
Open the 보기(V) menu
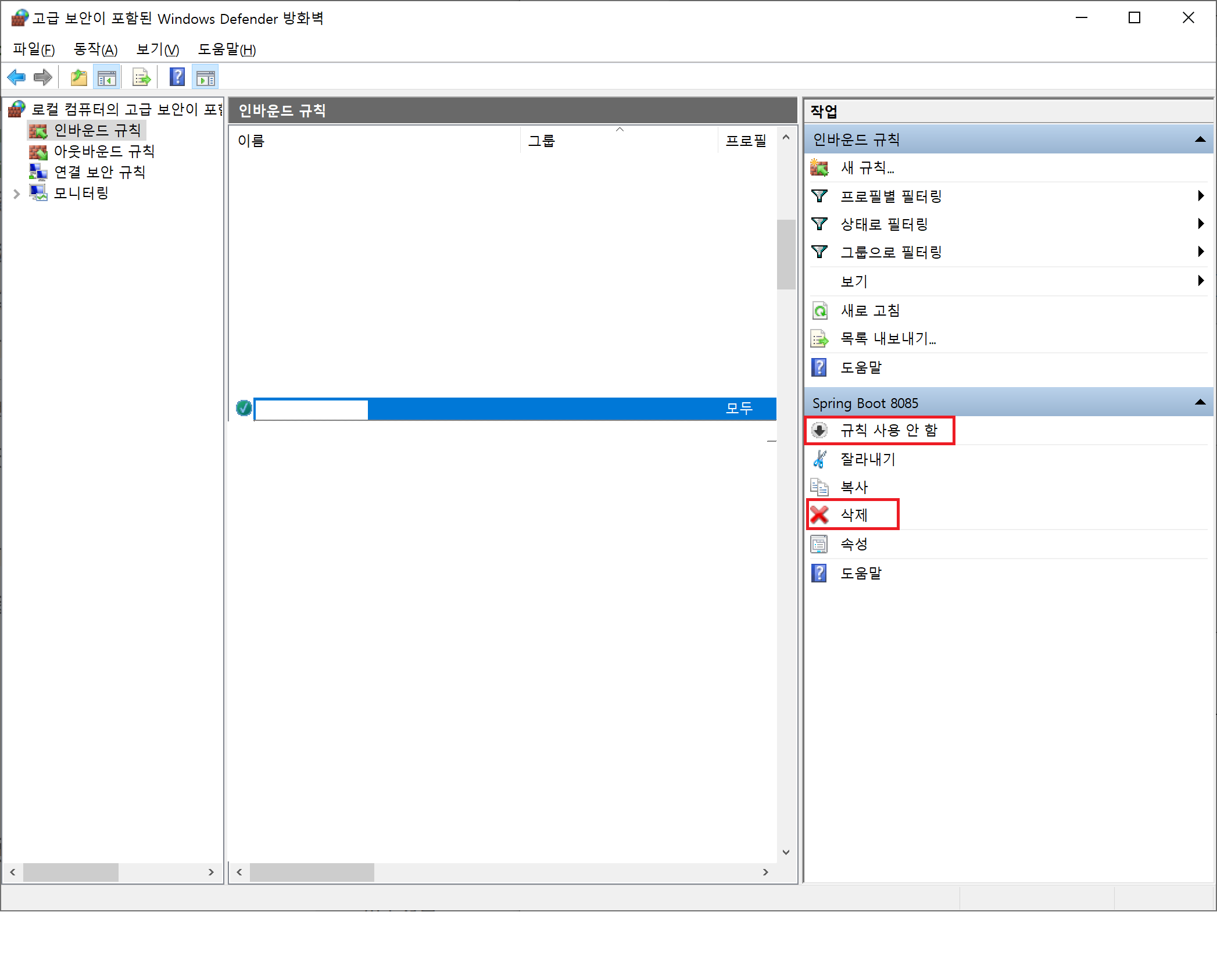[x=158, y=50]
